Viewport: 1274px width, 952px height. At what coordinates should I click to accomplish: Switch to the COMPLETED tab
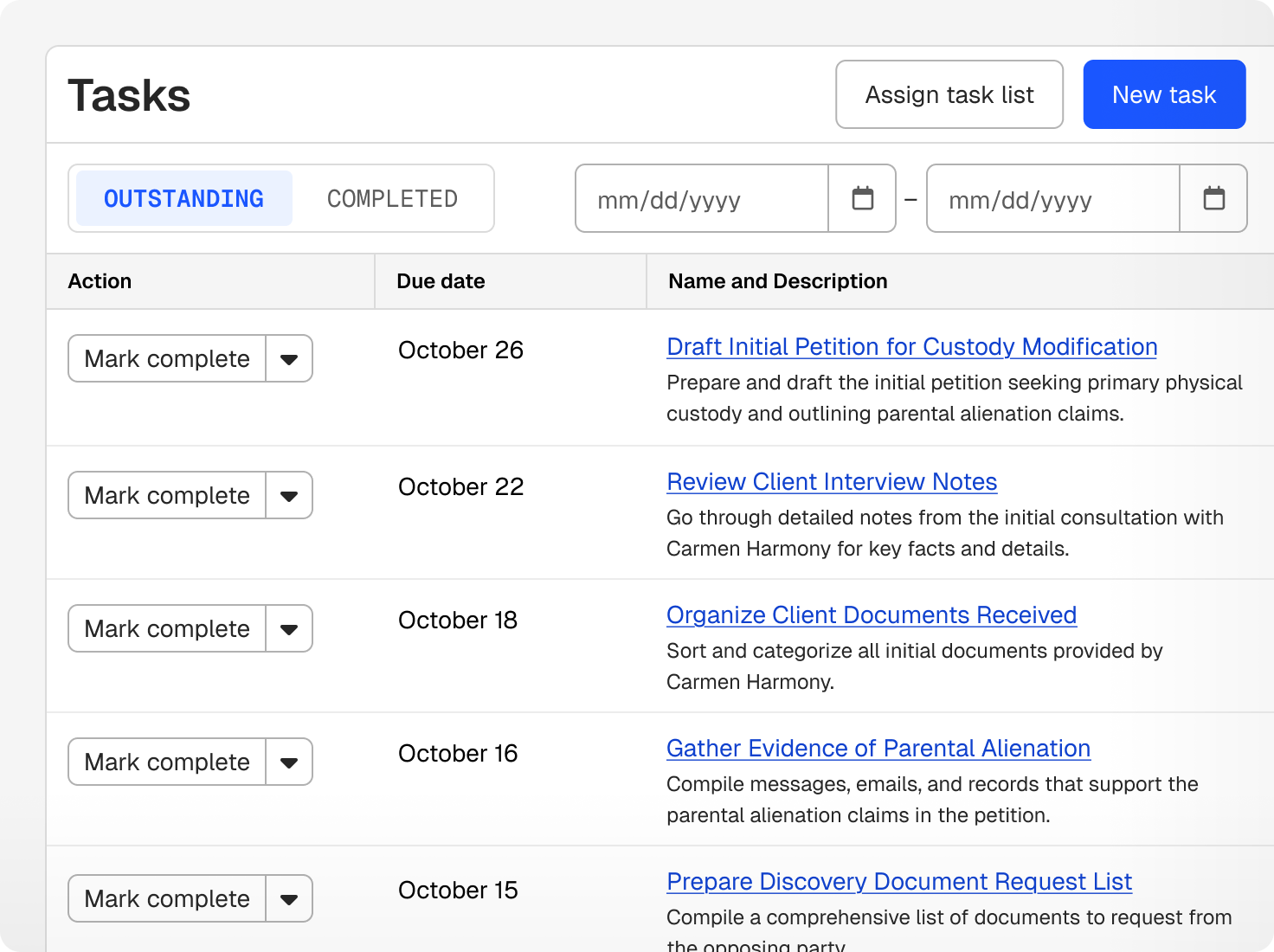[x=392, y=198]
